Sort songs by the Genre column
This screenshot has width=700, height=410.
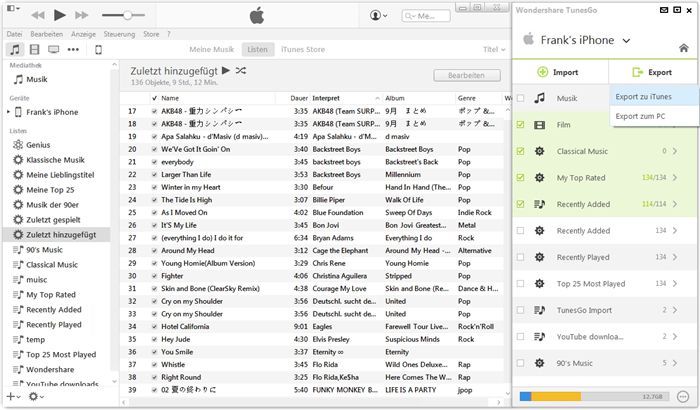479,98
